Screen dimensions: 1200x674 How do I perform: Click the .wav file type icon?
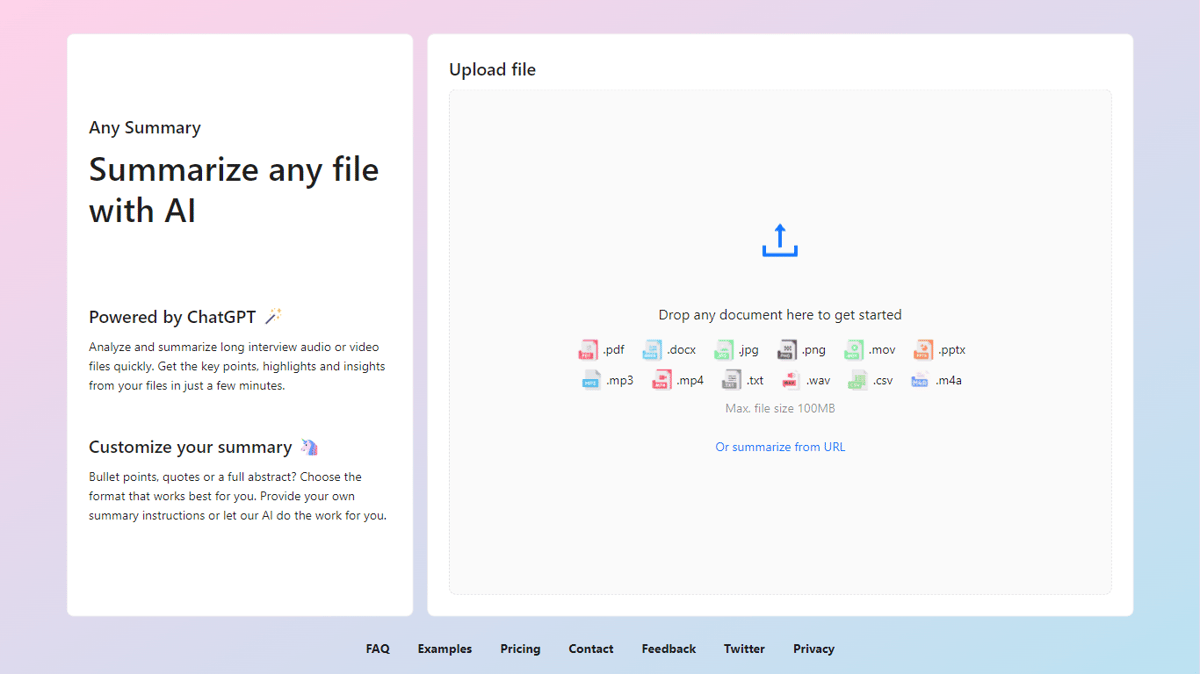pos(790,380)
